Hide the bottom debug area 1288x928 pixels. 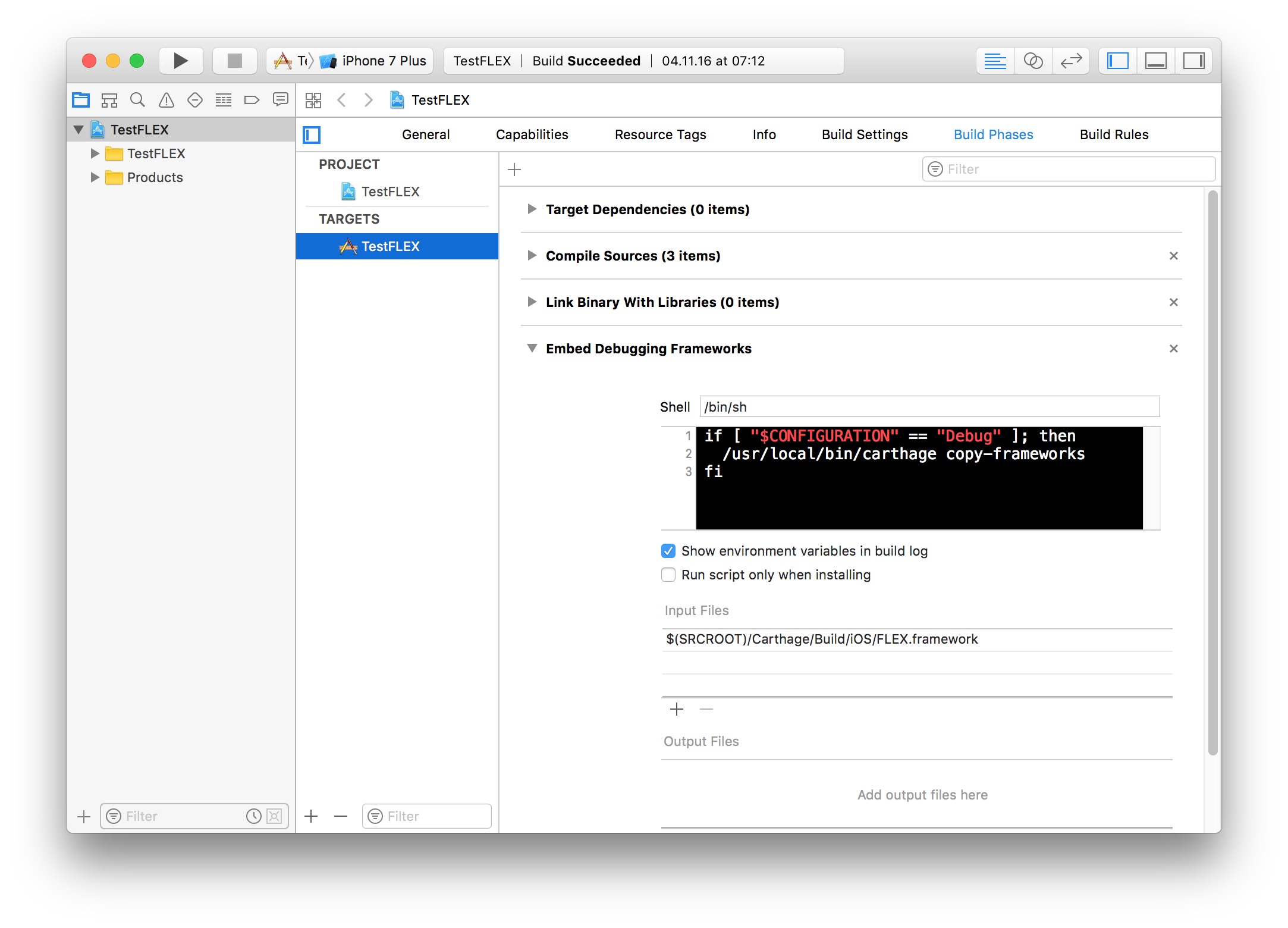point(1155,61)
